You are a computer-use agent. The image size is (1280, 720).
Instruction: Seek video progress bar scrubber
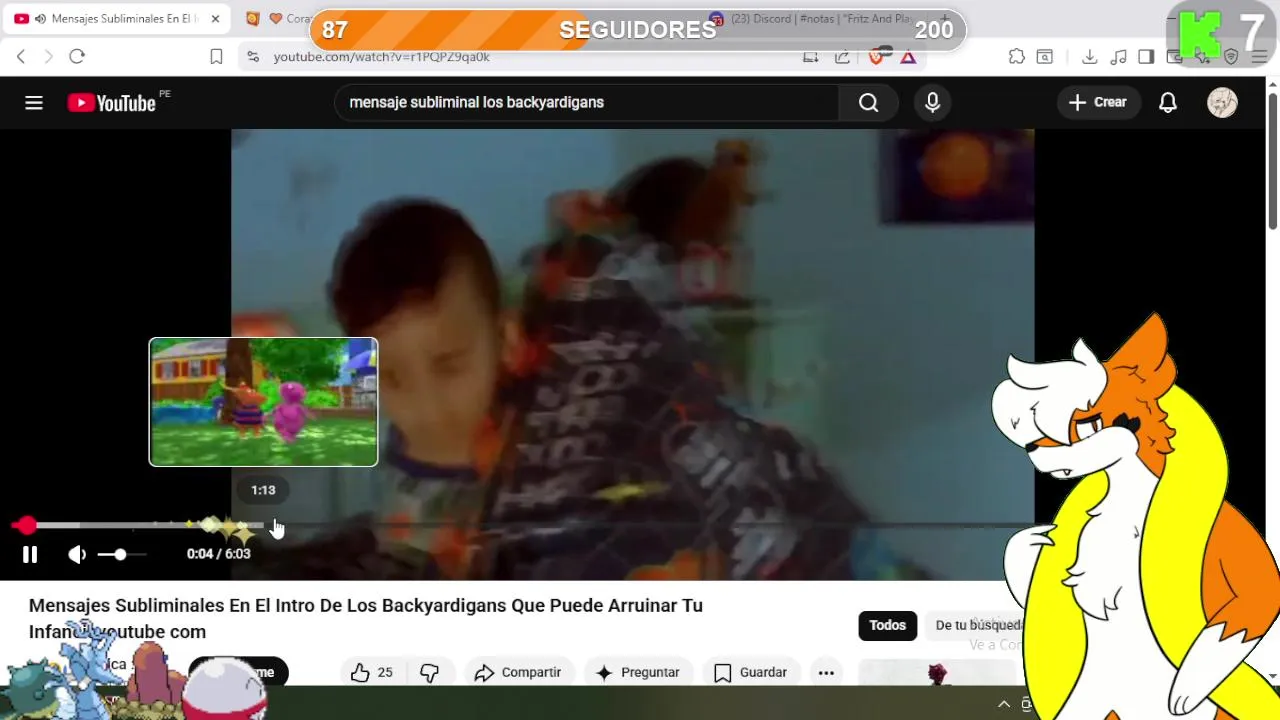[25, 525]
